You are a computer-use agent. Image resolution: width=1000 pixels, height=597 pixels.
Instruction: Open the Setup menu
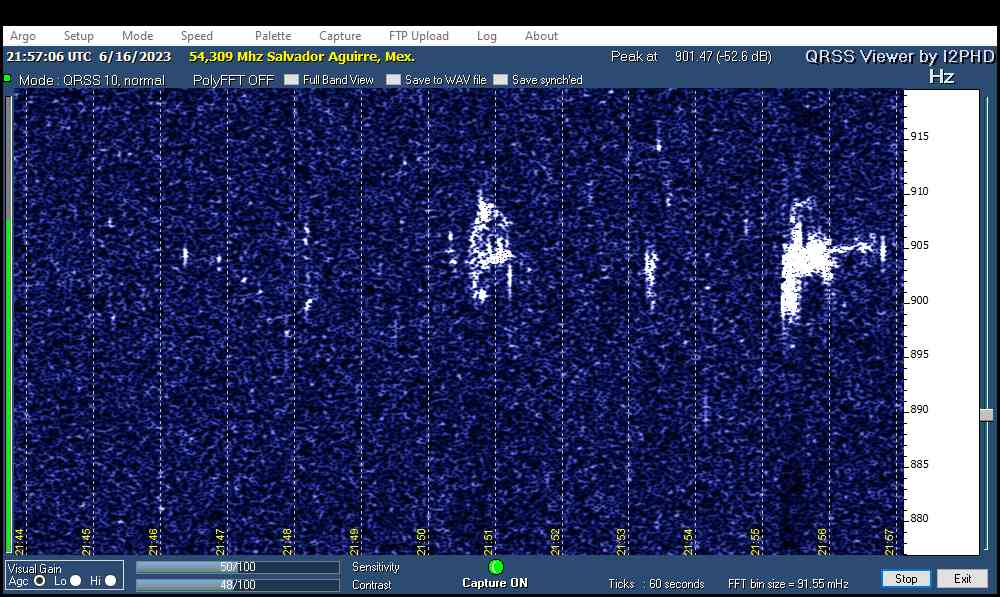click(x=78, y=36)
